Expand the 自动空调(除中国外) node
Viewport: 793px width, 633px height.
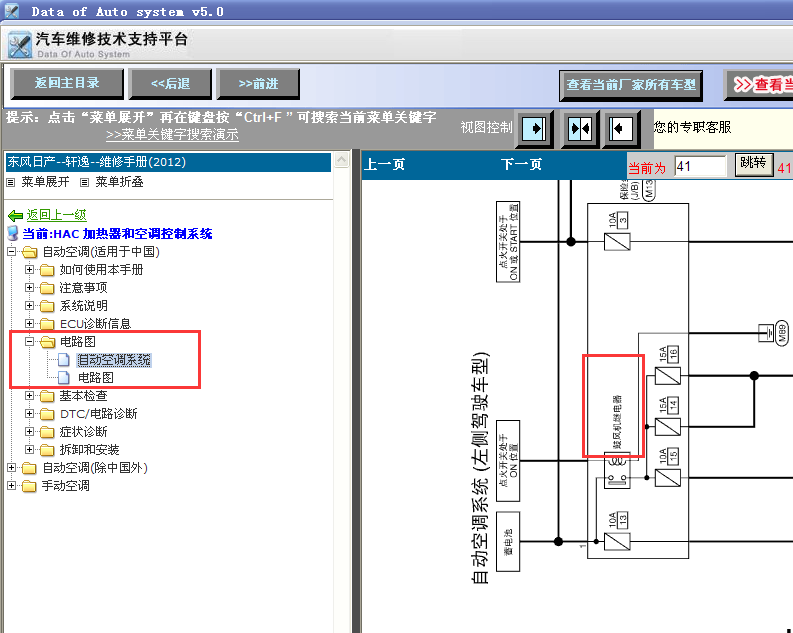(11, 468)
